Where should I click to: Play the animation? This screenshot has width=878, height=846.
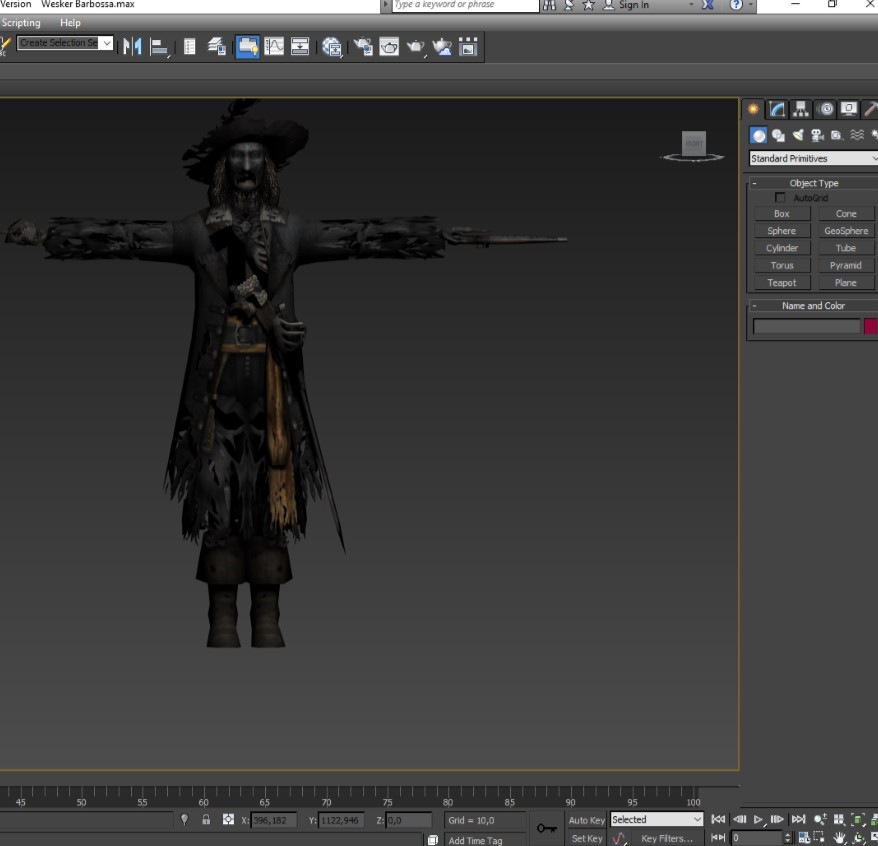click(x=758, y=819)
